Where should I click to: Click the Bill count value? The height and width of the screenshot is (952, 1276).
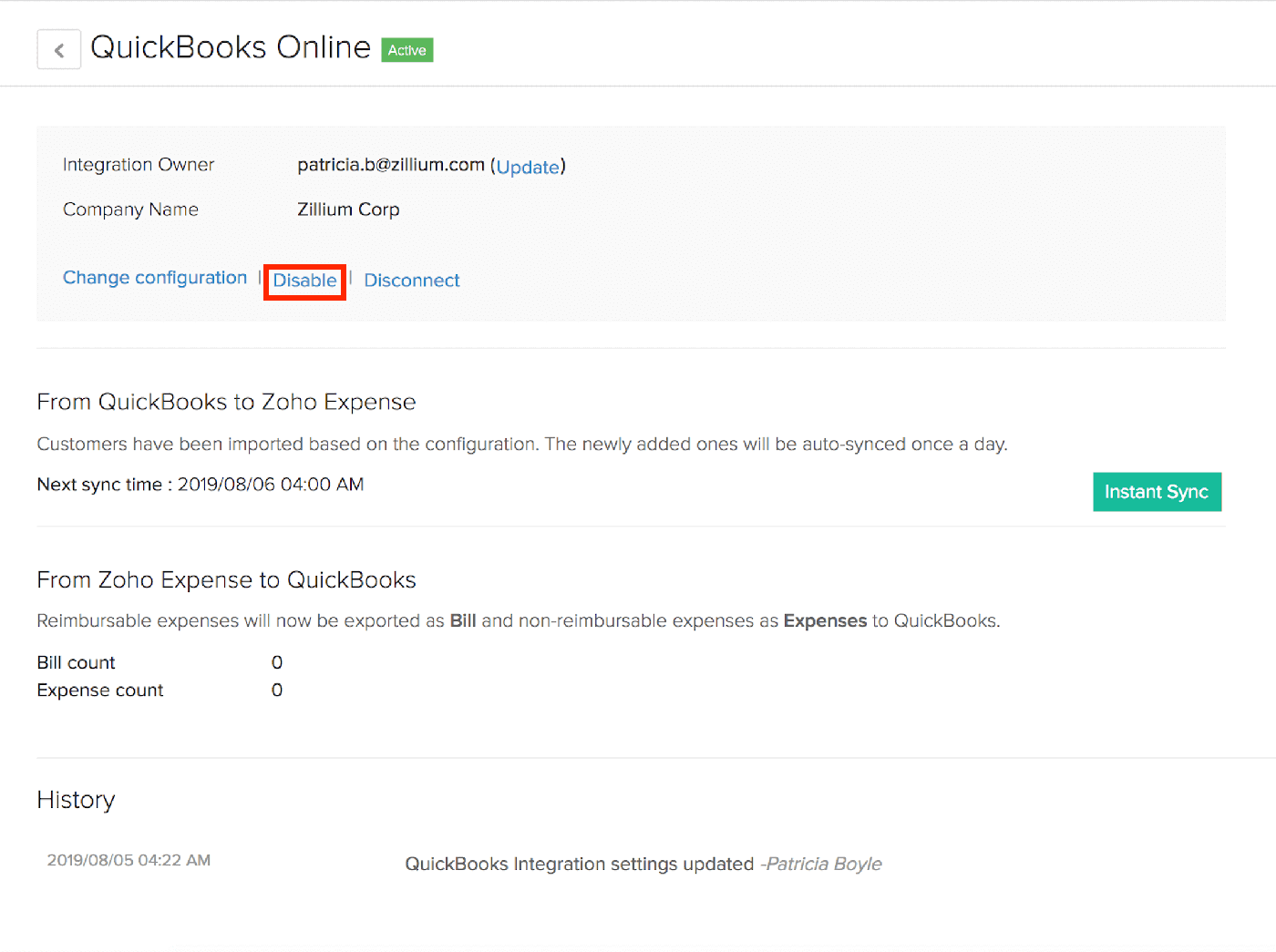click(x=277, y=662)
